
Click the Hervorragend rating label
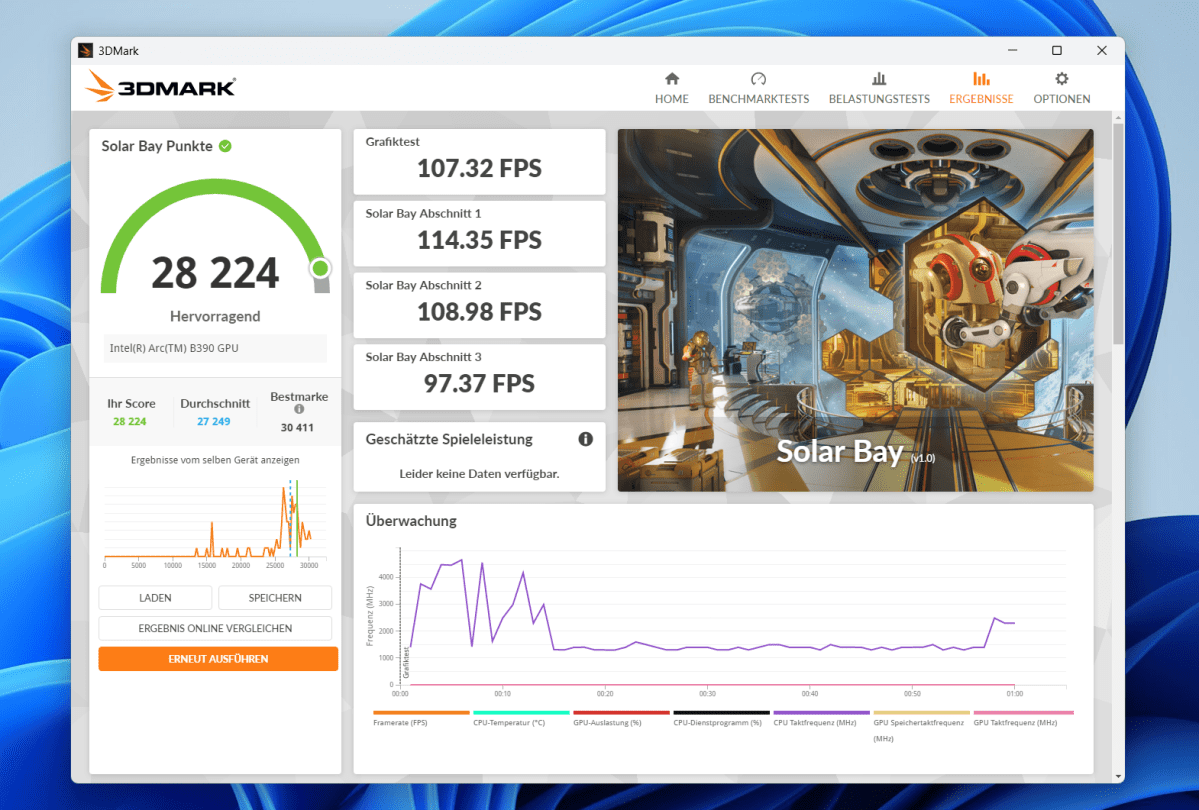pos(215,317)
